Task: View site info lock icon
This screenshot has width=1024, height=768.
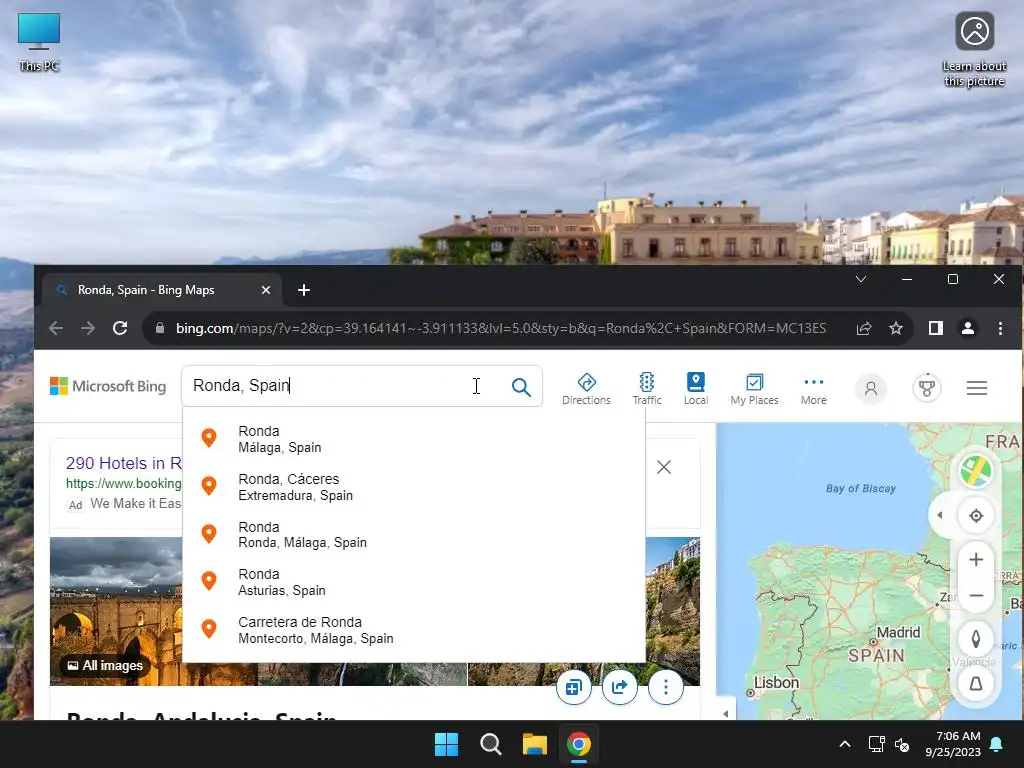Action: (x=160, y=328)
